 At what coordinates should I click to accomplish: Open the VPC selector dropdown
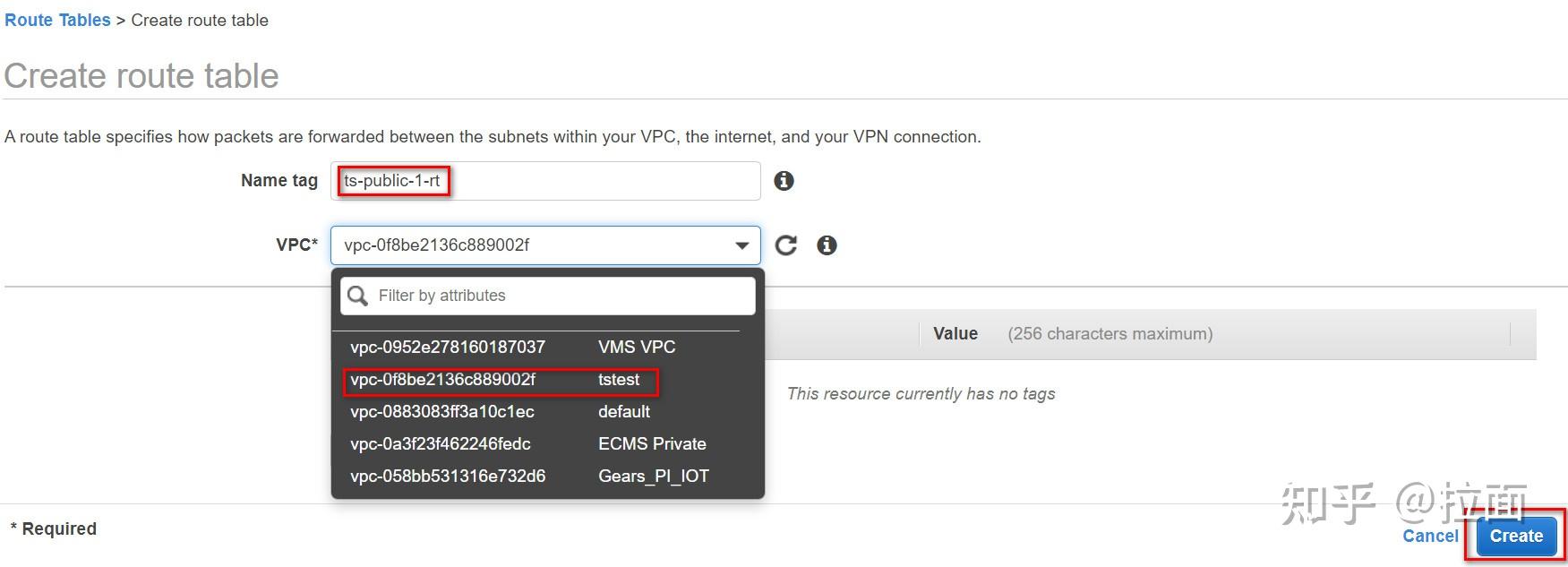(741, 245)
